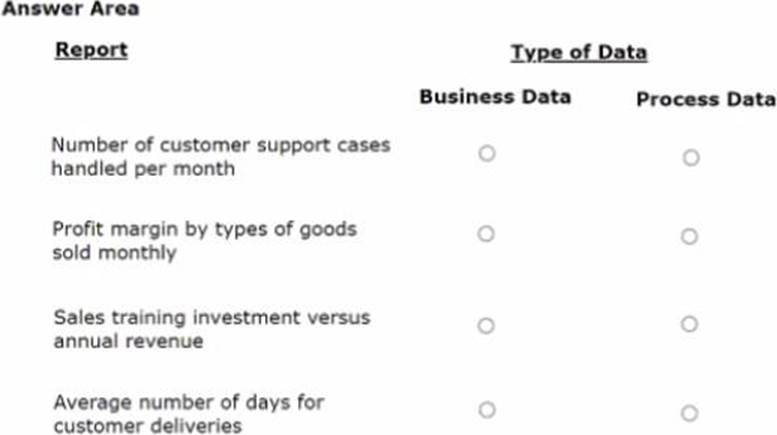
Task: Click the 'Number of customer support cases' line
Action: click(220, 145)
